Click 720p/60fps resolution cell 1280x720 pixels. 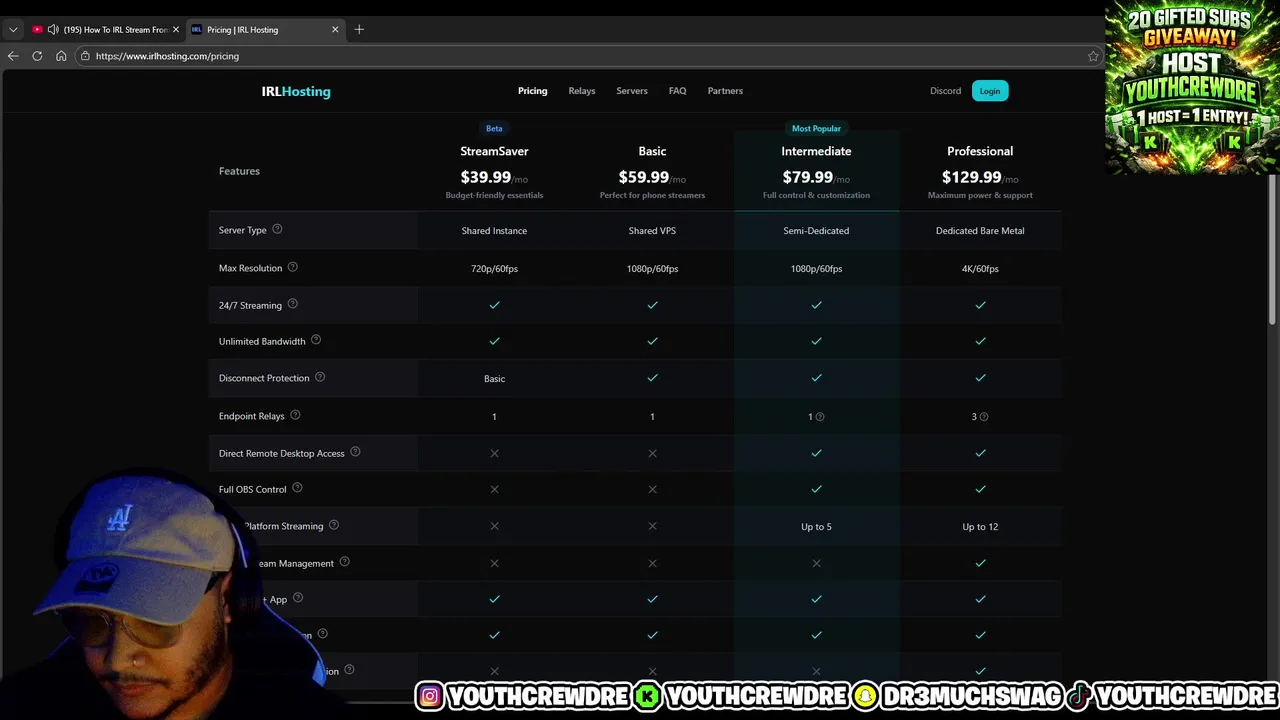tap(494, 269)
